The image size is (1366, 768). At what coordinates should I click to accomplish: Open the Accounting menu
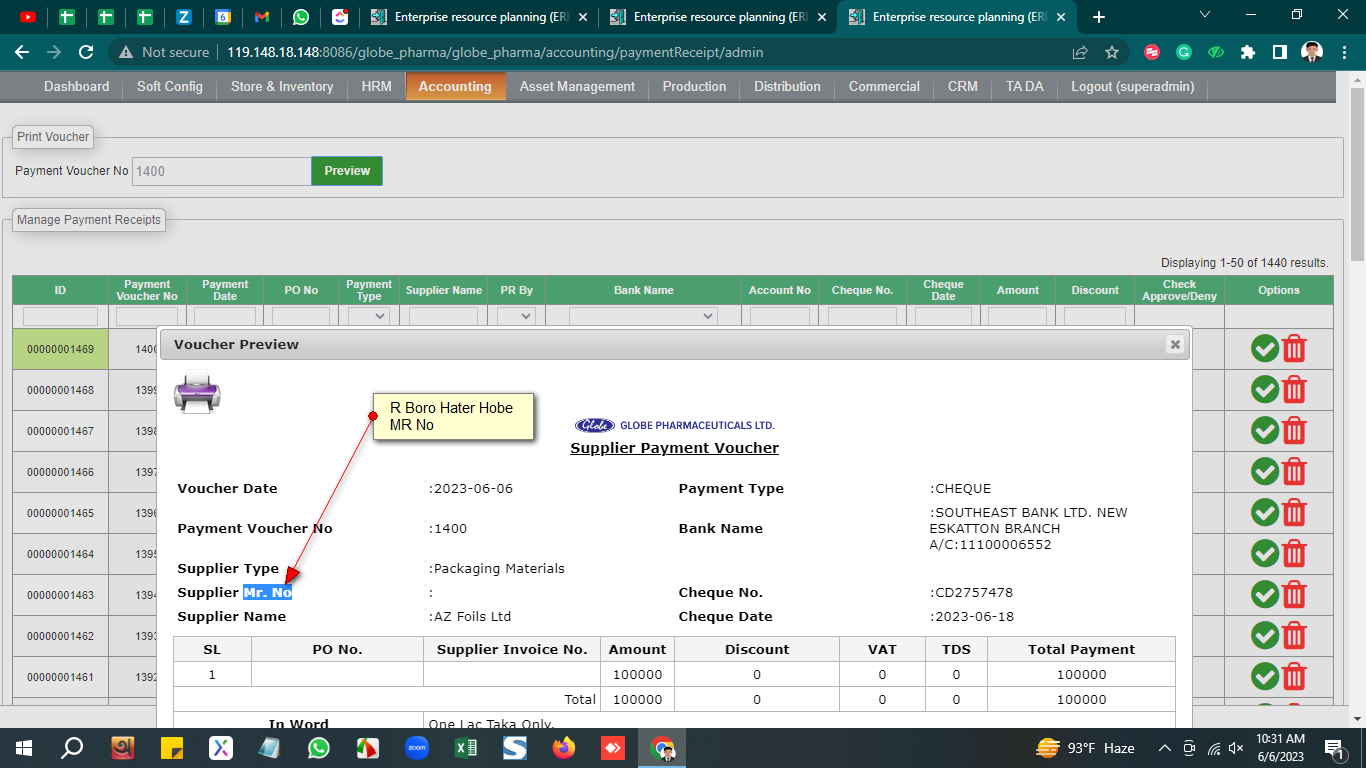(x=455, y=87)
